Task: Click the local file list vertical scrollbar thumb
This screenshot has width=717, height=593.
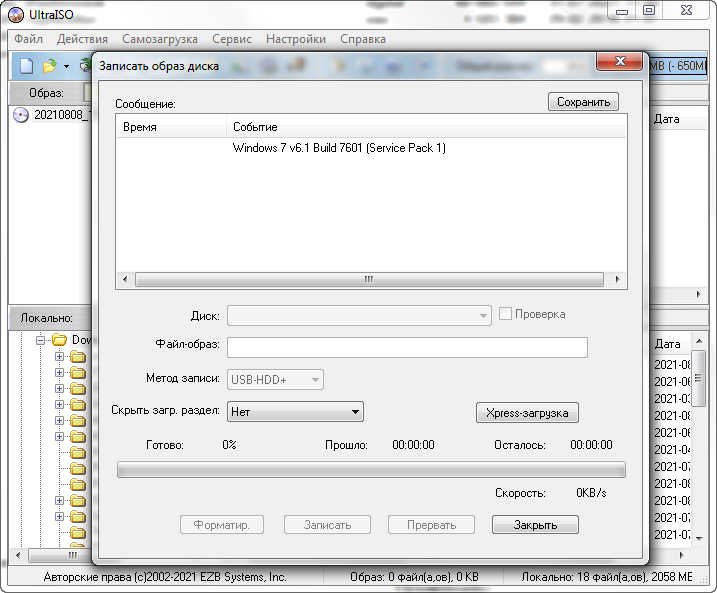Action: click(698, 378)
